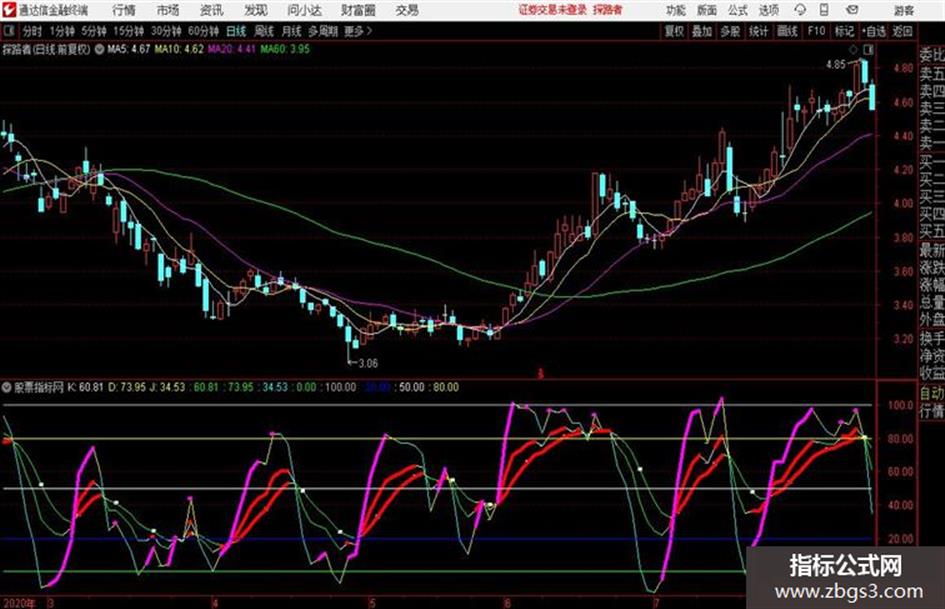Add stock via the +自选 button
This screenshot has height=609, width=945.
click(x=873, y=31)
